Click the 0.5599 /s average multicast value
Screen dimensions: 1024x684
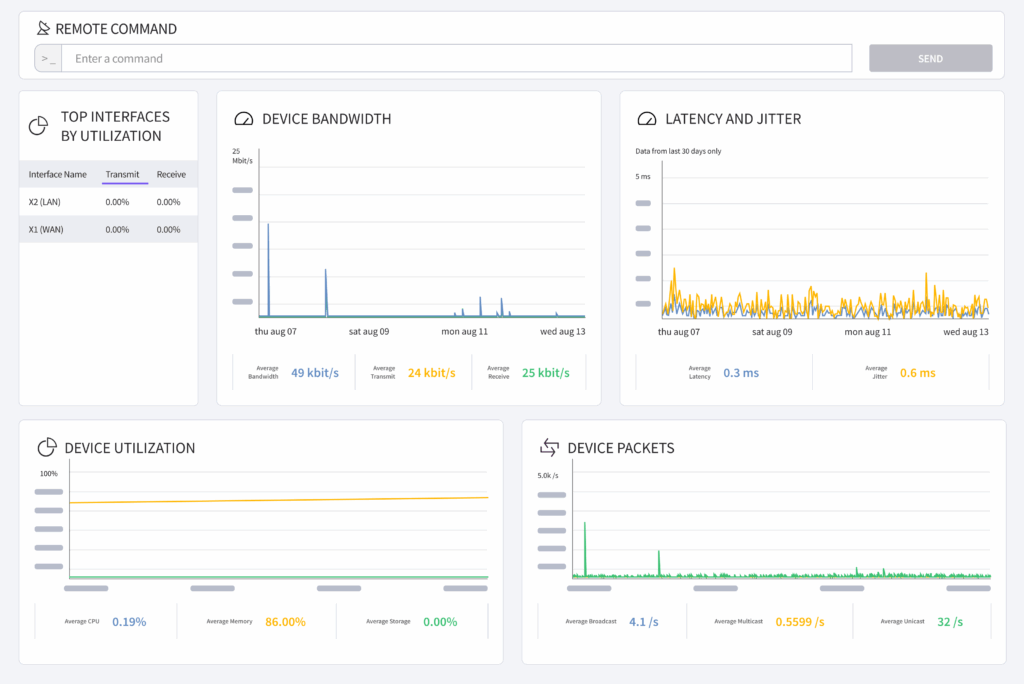tap(800, 622)
